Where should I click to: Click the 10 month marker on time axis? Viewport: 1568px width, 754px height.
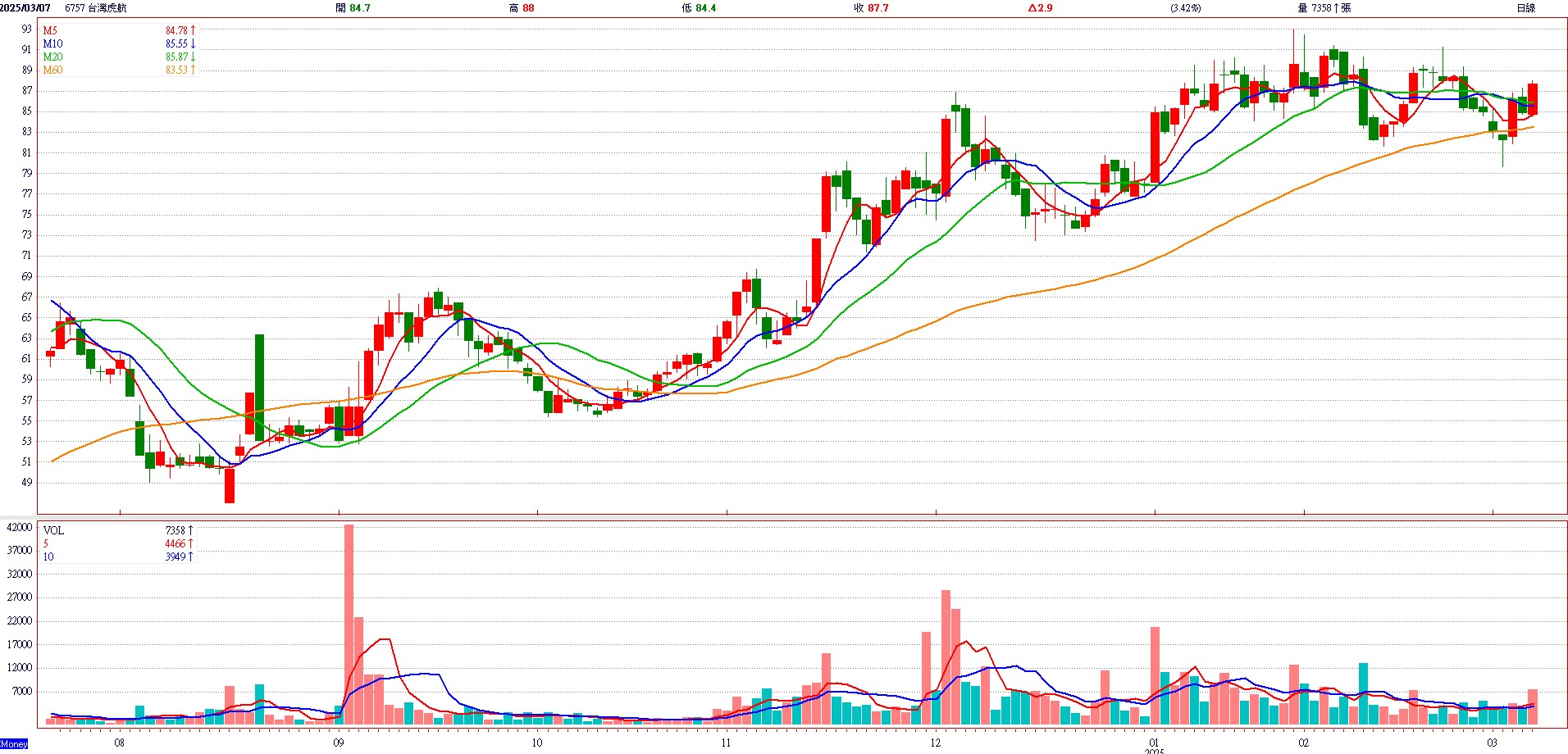click(x=537, y=743)
